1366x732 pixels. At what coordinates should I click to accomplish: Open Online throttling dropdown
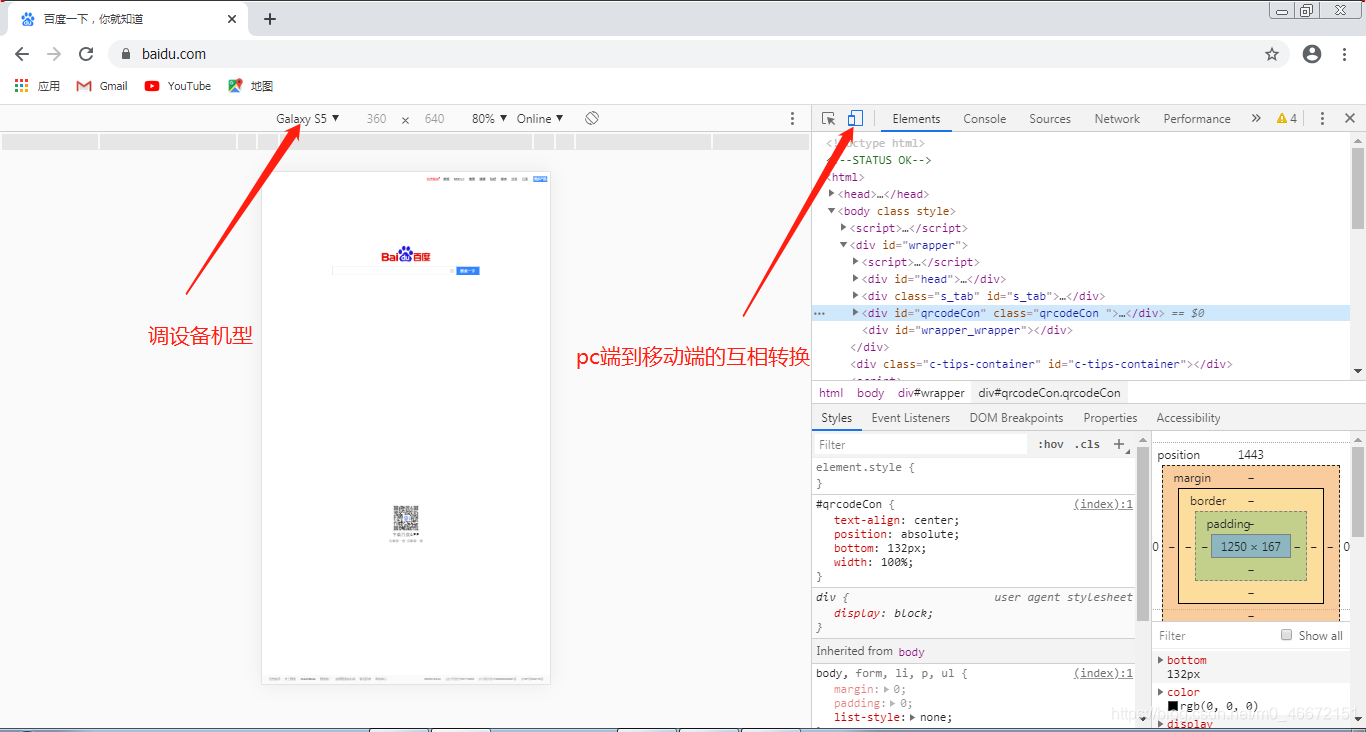point(540,118)
